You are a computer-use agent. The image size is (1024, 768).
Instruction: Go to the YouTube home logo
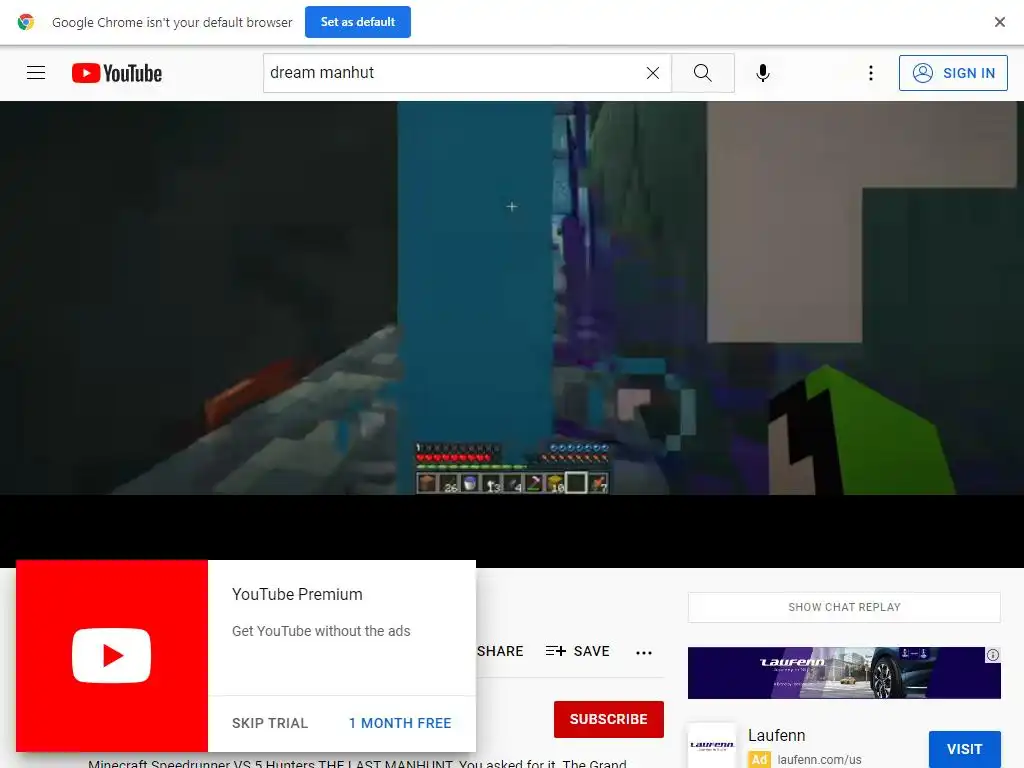pyautogui.click(x=117, y=73)
